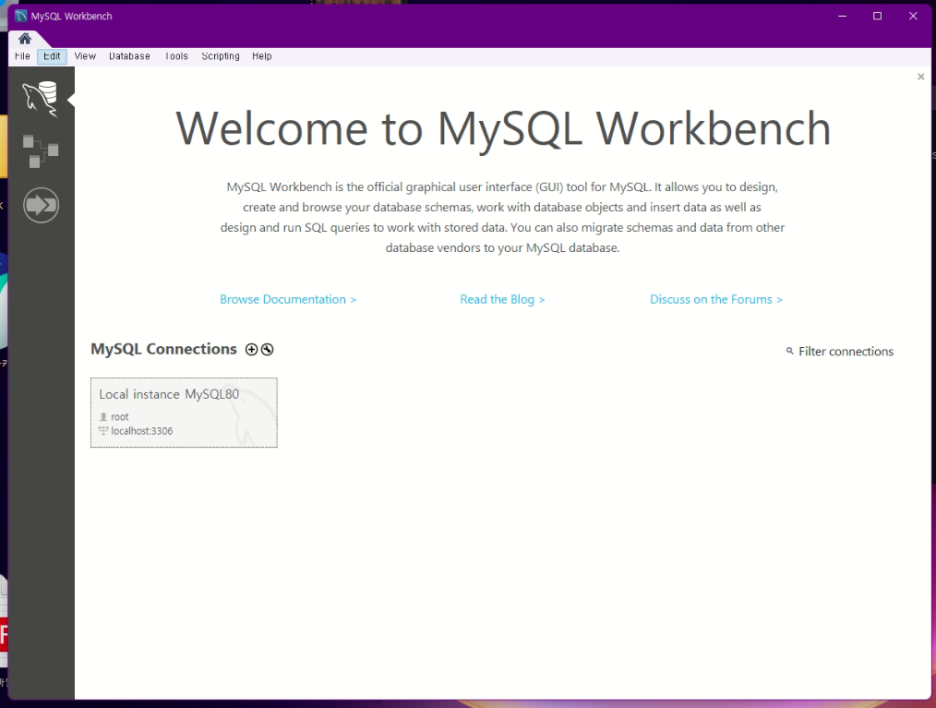The width and height of the screenshot is (936, 708).
Task: Open the Tools menu
Action: point(176,56)
